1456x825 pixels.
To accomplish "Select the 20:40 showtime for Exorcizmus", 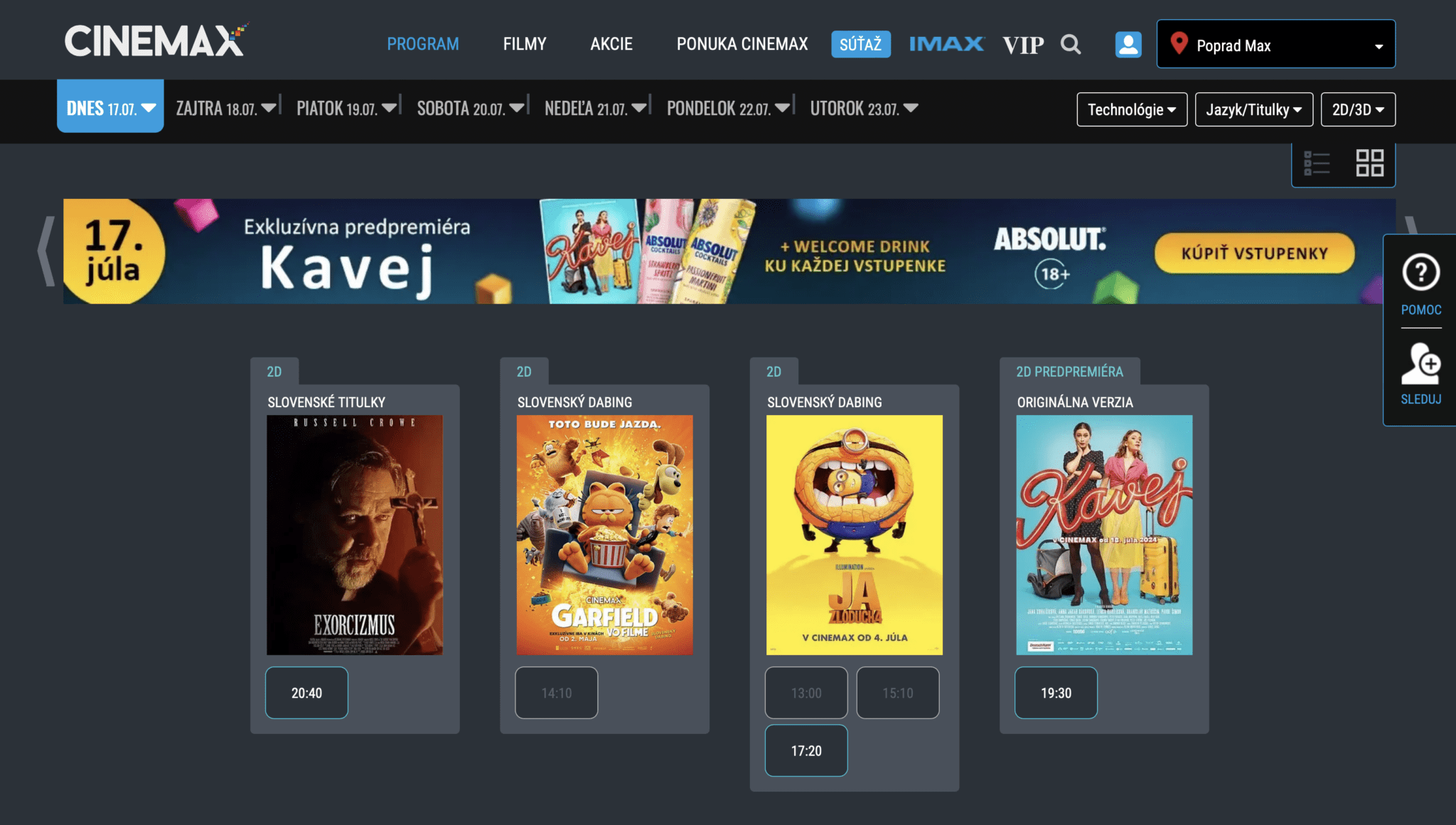I will click(306, 693).
